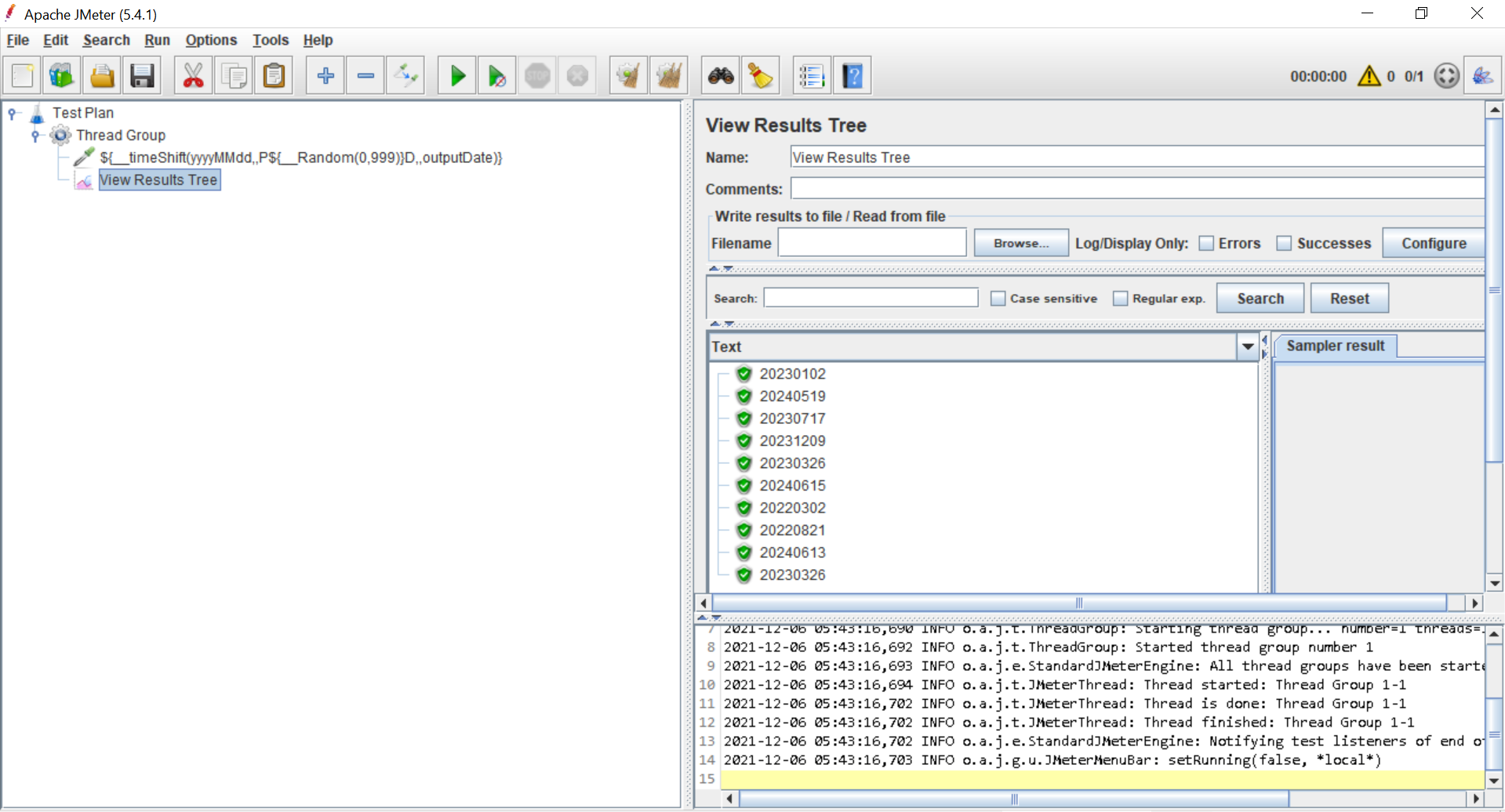1505x812 pixels.
Task: Click the Copy icon in toolbar
Action: click(x=234, y=76)
